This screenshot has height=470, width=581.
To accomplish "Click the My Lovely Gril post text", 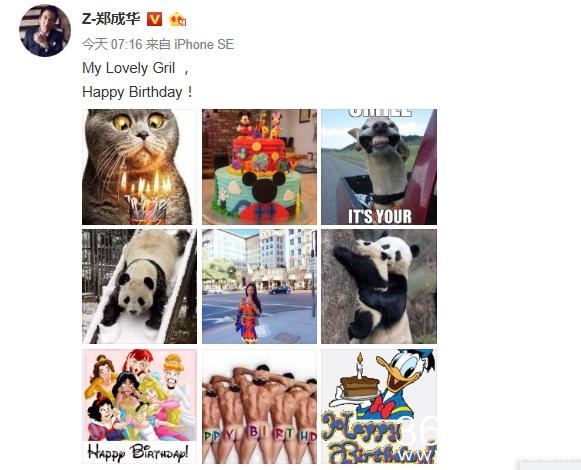I will [x=129, y=68].
